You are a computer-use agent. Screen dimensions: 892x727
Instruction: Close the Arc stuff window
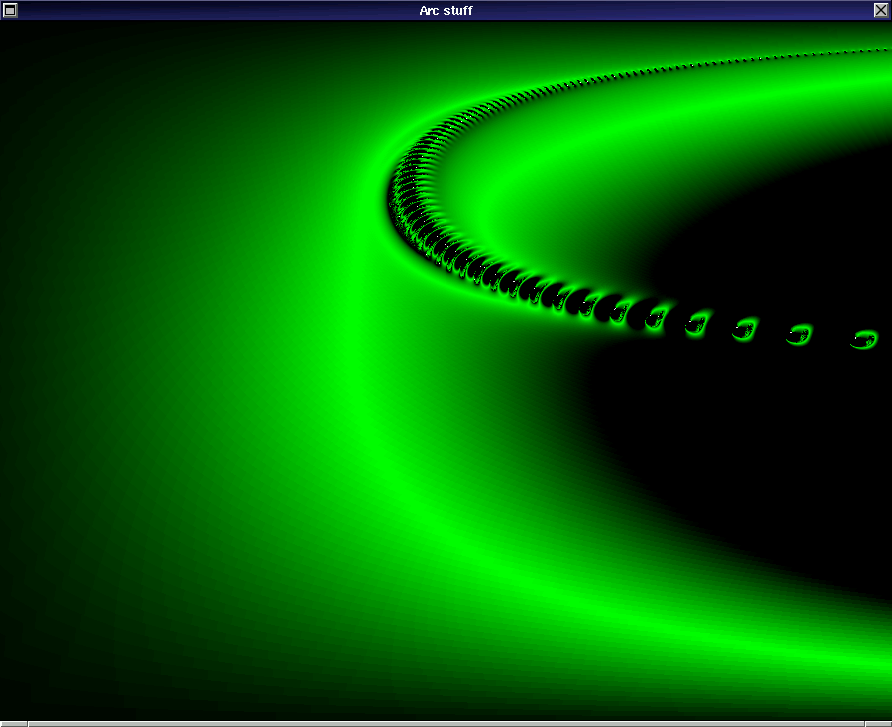pyautogui.click(x=881, y=10)
